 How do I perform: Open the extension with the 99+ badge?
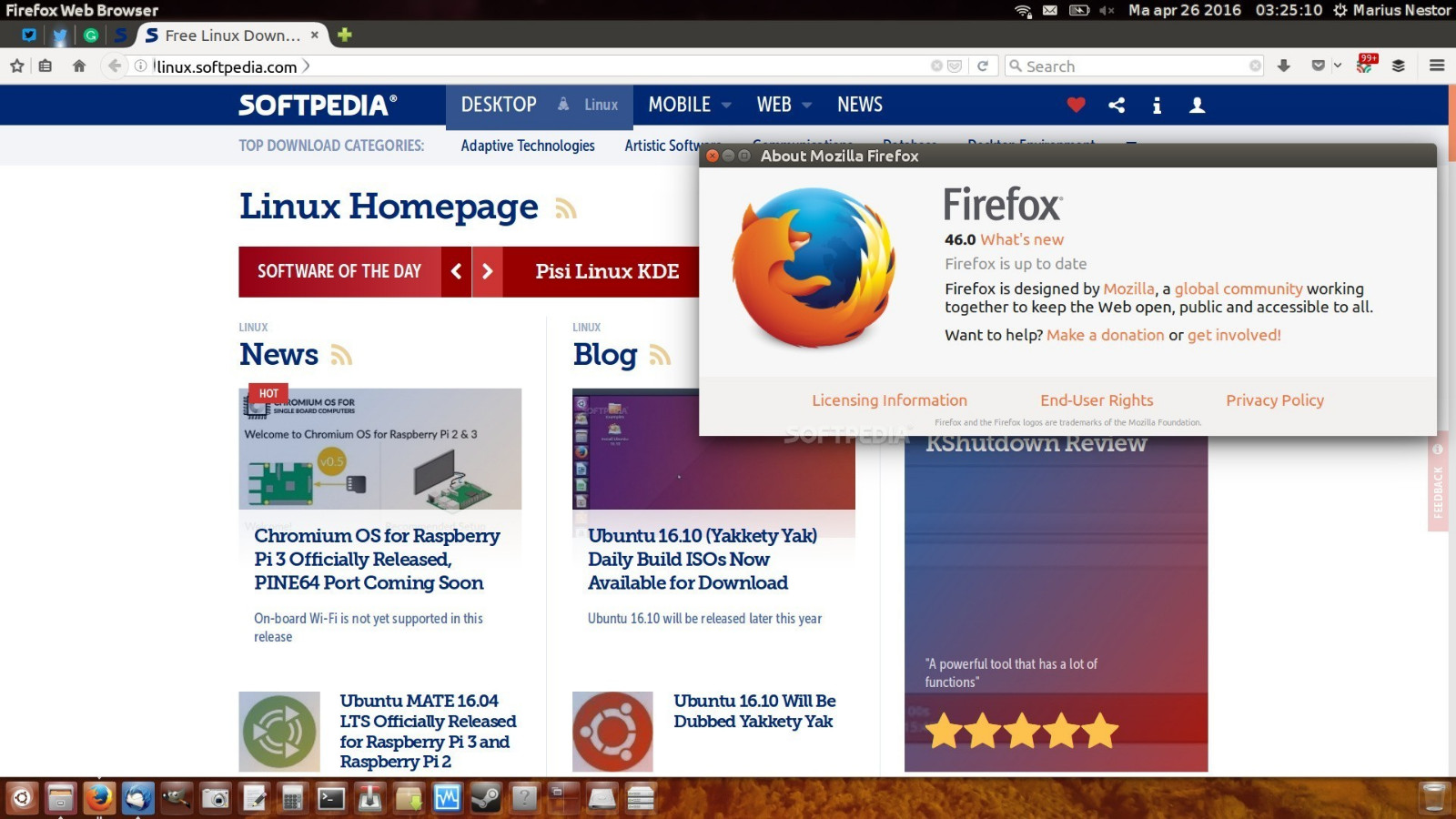tap(1366, 64)
